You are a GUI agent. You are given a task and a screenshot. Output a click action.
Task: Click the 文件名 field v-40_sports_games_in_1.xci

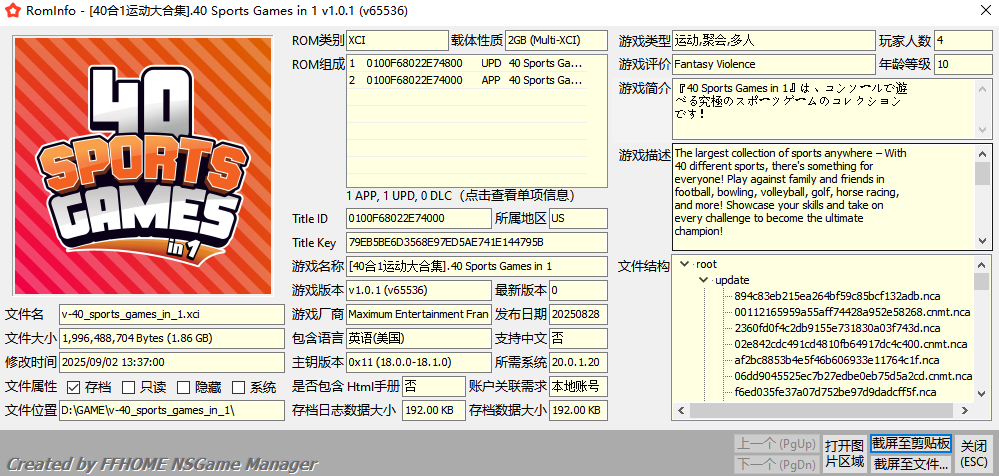[172, 315]
